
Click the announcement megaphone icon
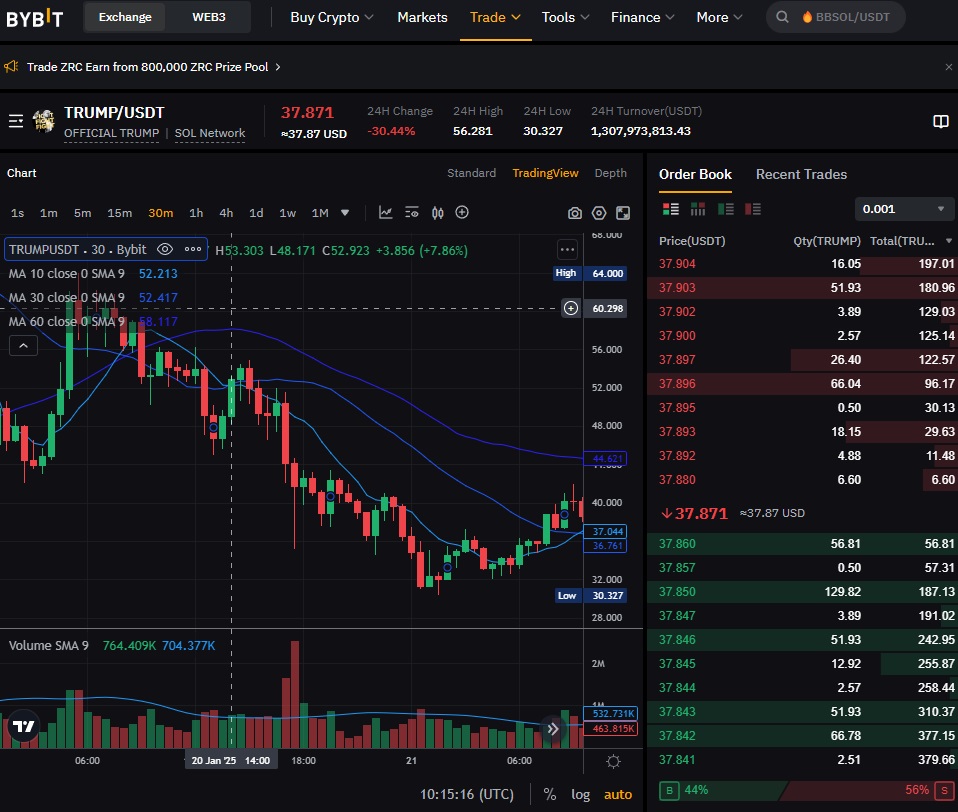[11, 67]
